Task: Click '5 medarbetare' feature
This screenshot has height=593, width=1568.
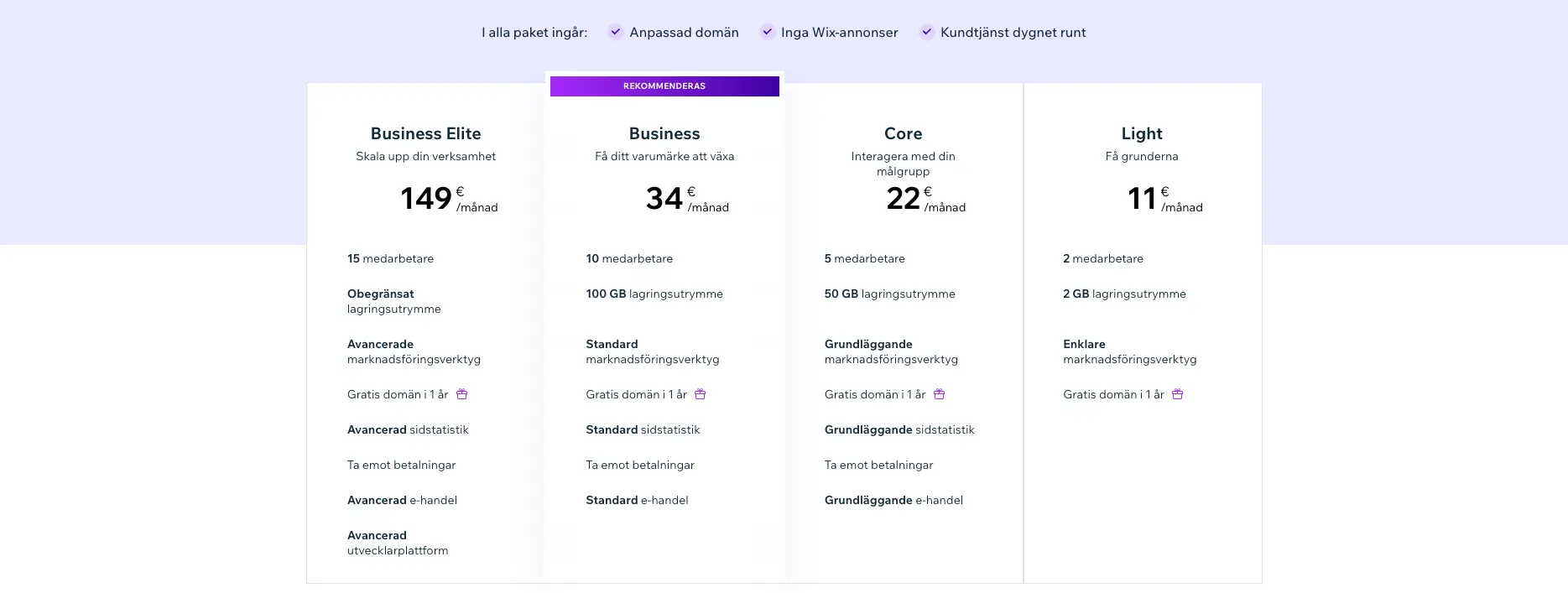Action: coord(865,258)
